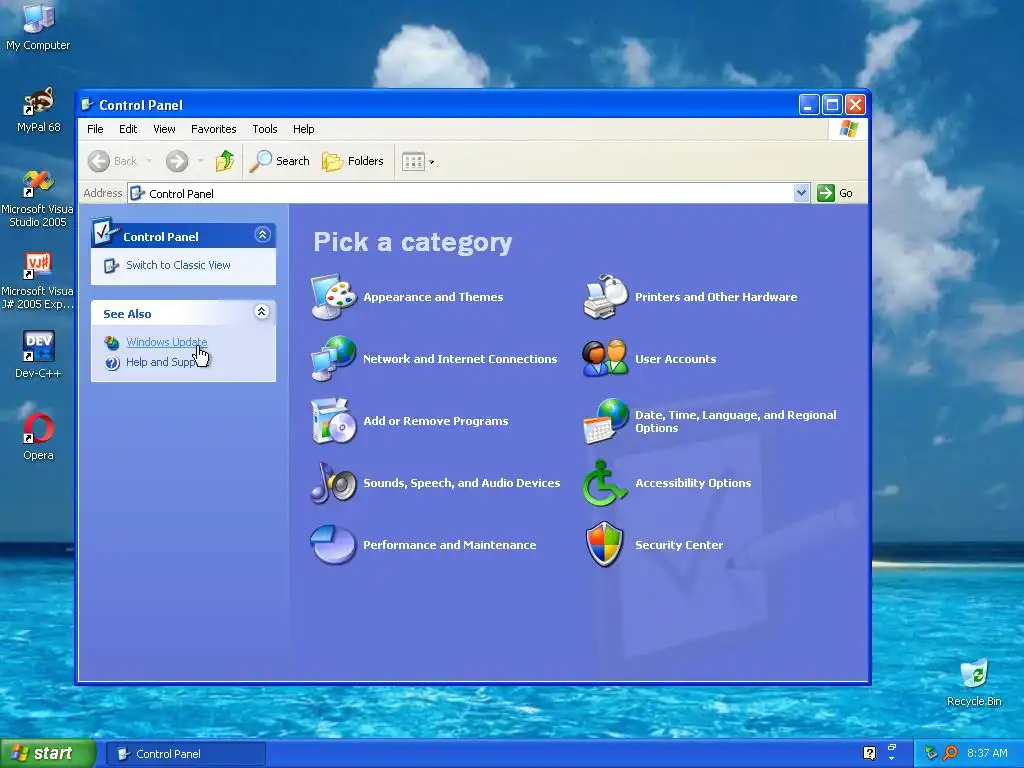Open Appearance and Themes category icon
The width and height of the screenshot is (1024, 768).
(x=333, y=297)
